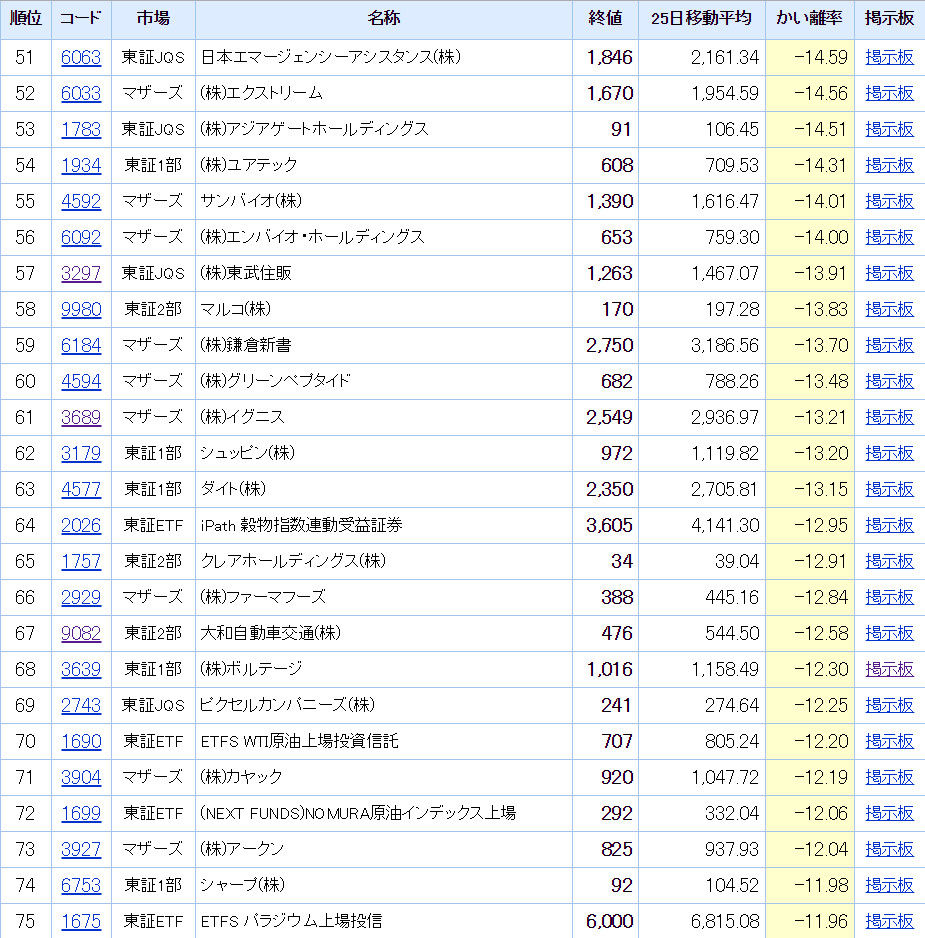Open stock code 1757 link
This screenshot has width=925, height=938.
(x=81, y=561)
